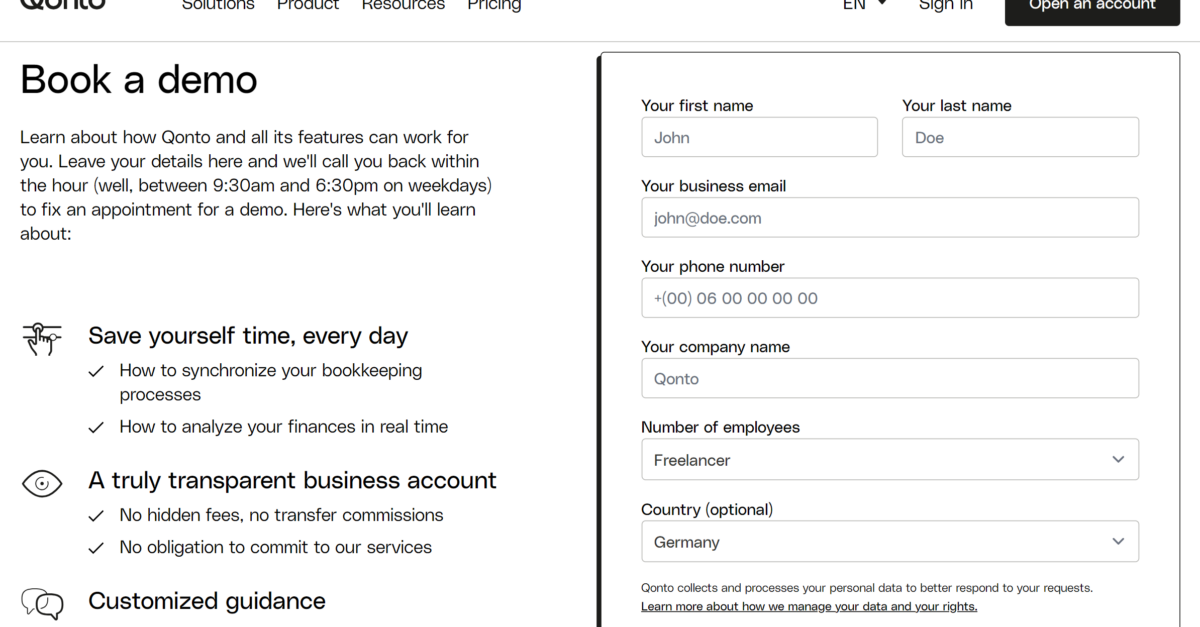Click checkmark next to No obligation to commit
The image size is (1200, 627).
coord(96,548)
